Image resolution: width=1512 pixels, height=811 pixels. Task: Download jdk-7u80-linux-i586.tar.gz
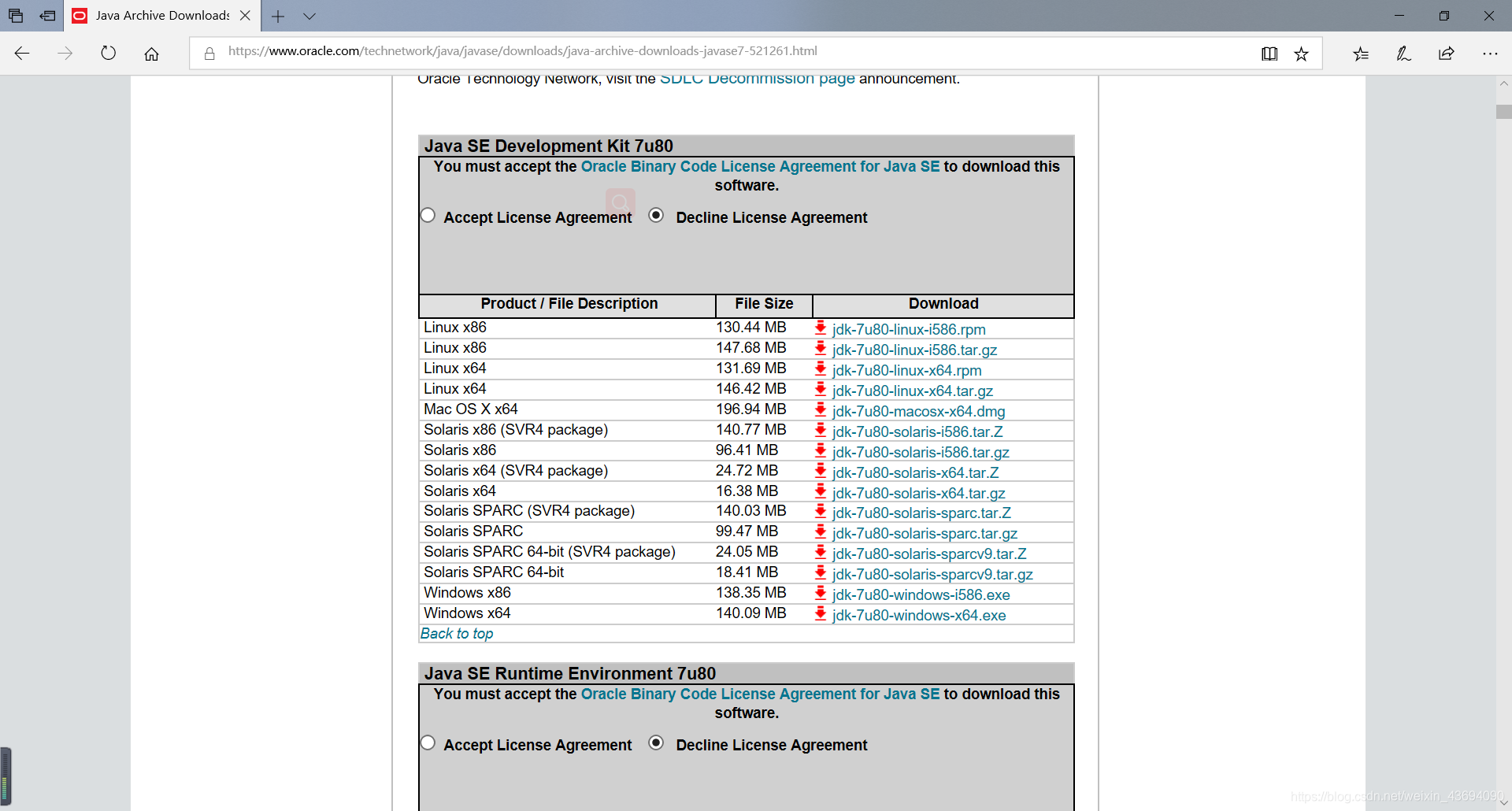coord(914,350)
